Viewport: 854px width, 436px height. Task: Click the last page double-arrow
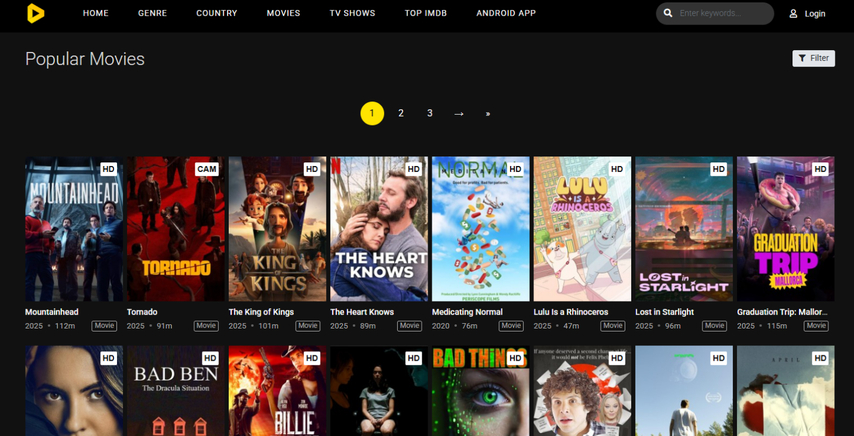click(x=487, y=114)
